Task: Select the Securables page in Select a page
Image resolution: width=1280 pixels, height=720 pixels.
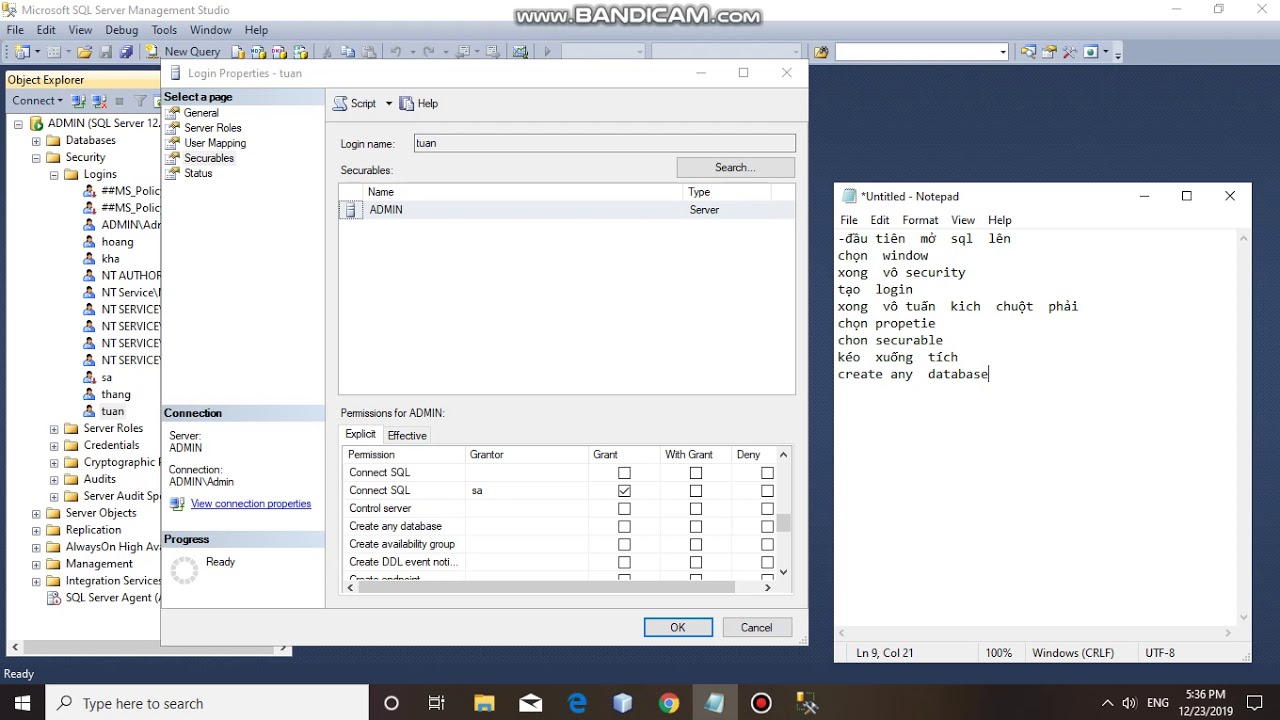Action: tap(209, 158)
